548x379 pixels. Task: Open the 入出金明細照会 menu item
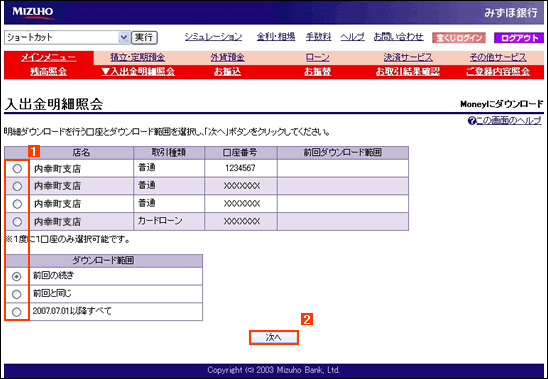pyautogui.click(x=138, y=72)
